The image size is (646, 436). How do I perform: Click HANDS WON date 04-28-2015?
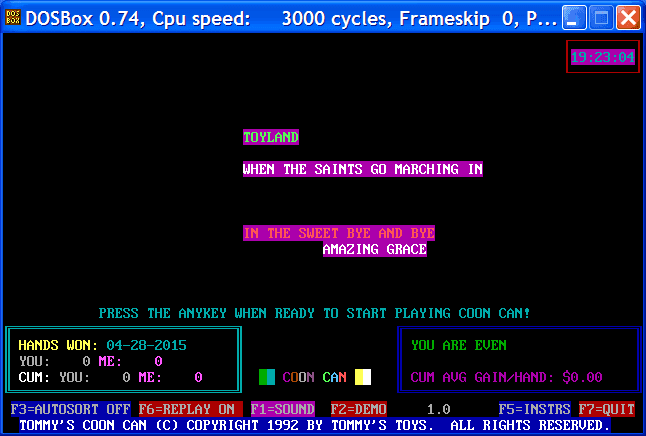tap(146, 345)
